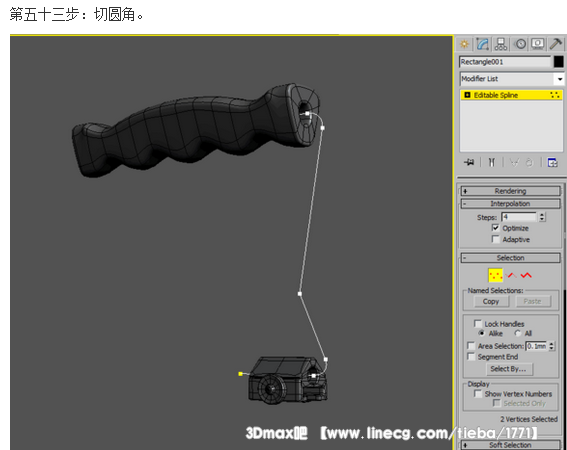
Task: Switch to the Modify command panel tab
Action: (x=482, y=44)
